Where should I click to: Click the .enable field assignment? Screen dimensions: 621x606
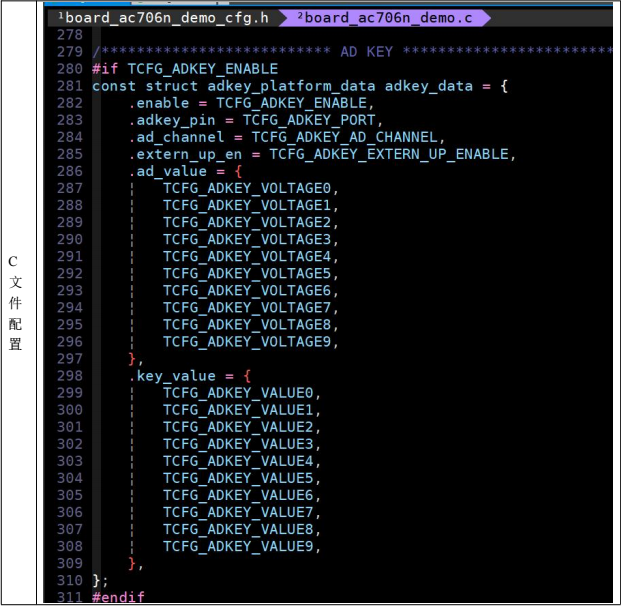click(x=251, y=103)
